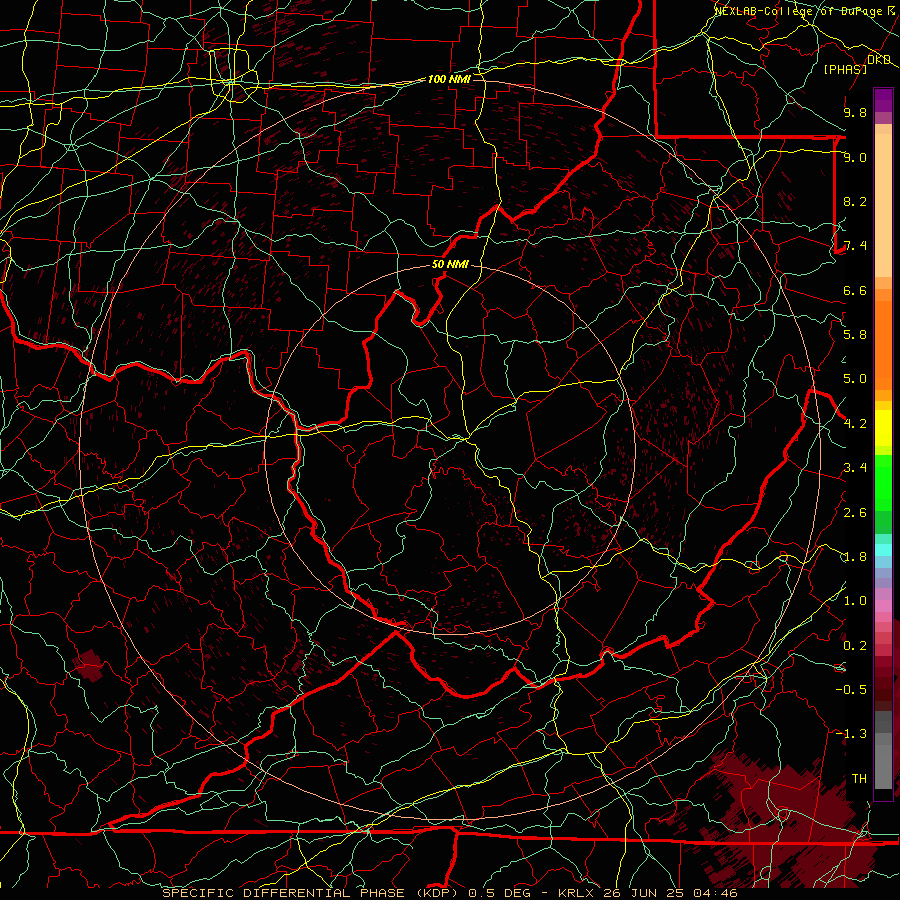Click the "26 JUN 25 04:46" timestamp
This screenshot has width=900, height=900.
670,893
